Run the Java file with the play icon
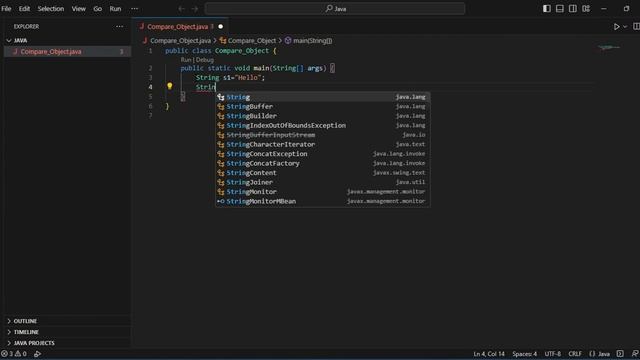The width and height of the screenshot is (640, 360). (616, 27)
